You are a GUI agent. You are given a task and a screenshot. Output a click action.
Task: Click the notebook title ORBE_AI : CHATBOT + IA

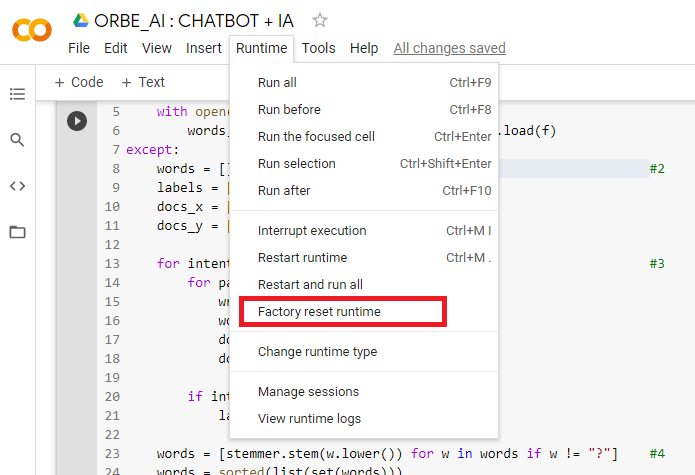click(194, 21)
